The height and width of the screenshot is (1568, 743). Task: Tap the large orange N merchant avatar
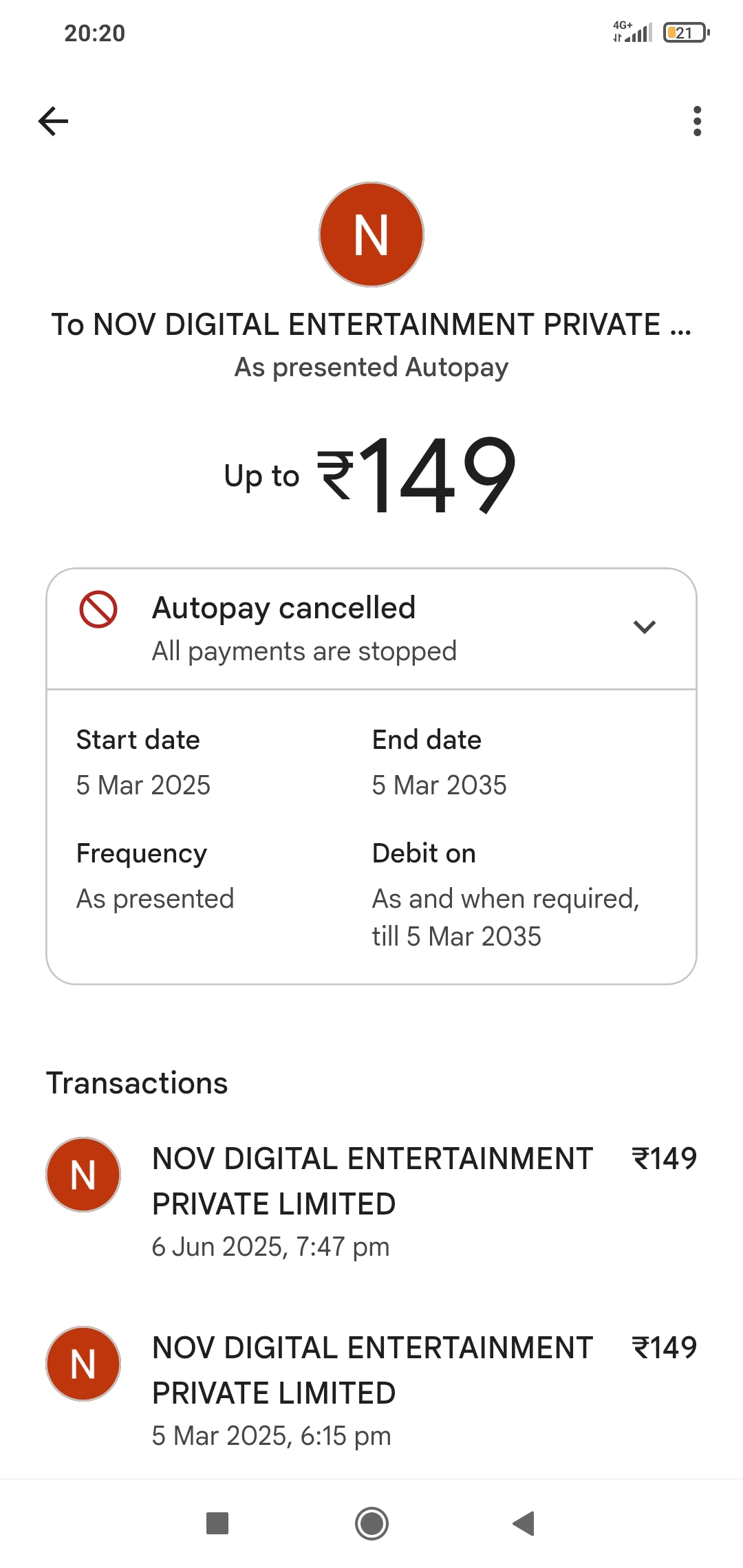371,235
